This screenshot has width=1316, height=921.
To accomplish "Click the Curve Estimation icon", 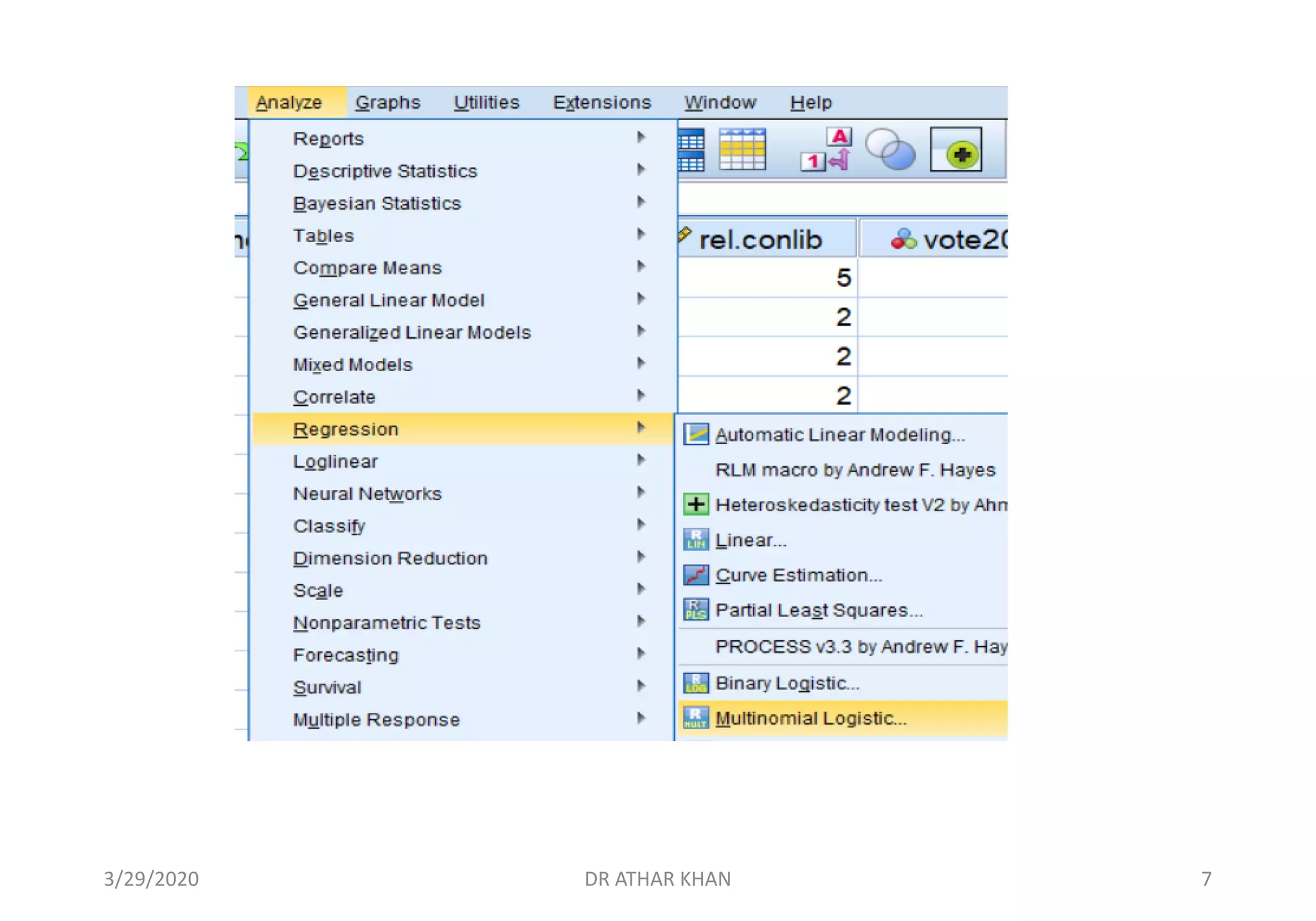I will click(696, 575).
